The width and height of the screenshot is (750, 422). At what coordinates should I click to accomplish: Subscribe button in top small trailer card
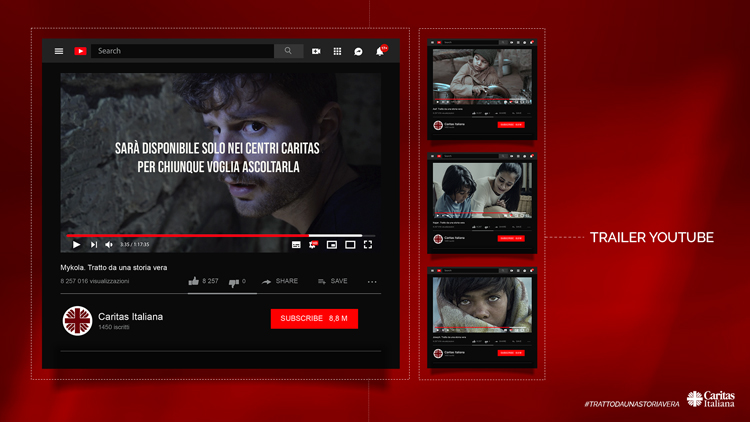(x=511, y=125)
